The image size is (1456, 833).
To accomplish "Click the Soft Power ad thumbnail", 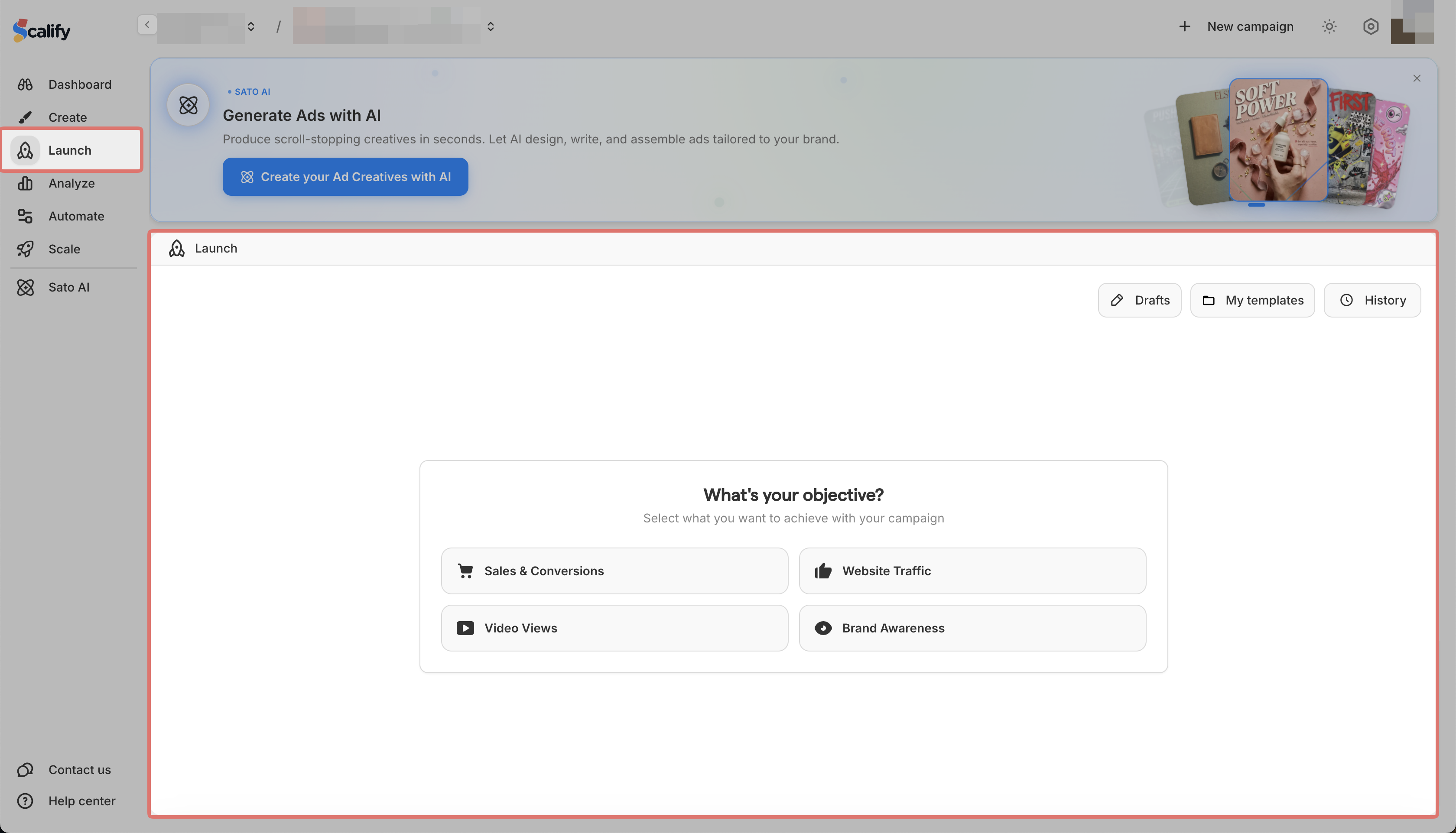I will (x=1278, y=140).
